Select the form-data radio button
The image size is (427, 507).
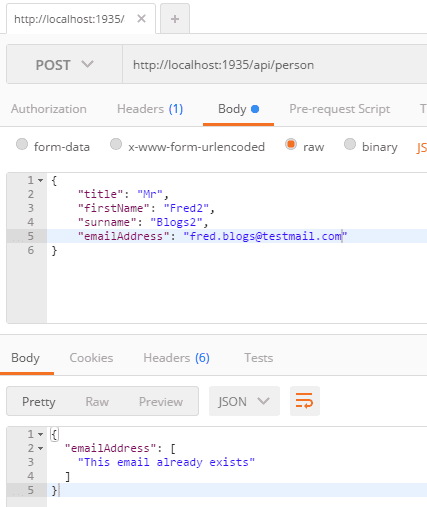point(22,144)
